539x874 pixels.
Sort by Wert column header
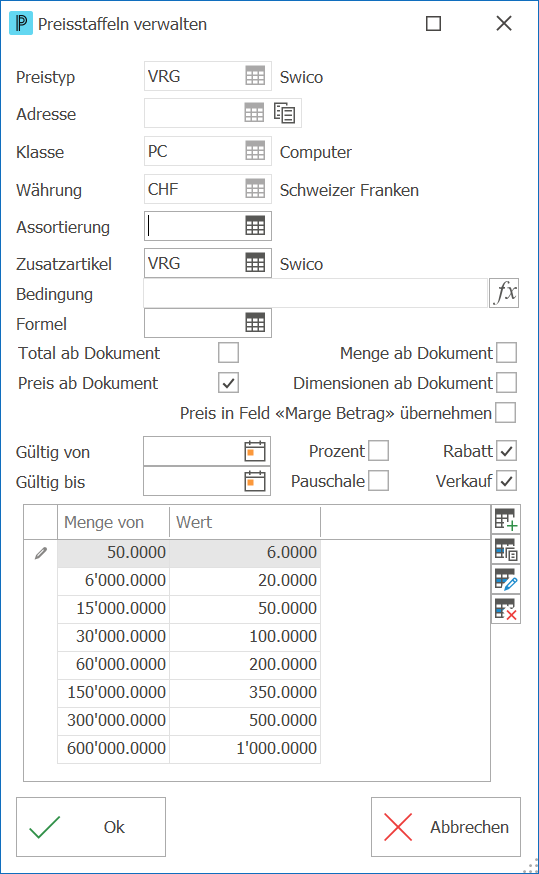click(x=245, y=522)
